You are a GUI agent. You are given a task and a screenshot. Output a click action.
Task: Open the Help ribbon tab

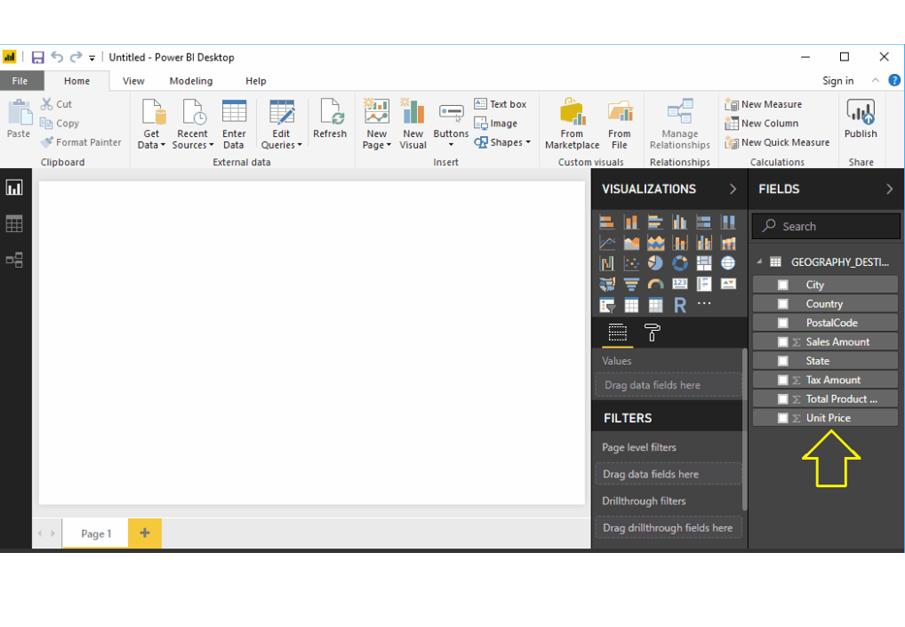coord(256,81)
